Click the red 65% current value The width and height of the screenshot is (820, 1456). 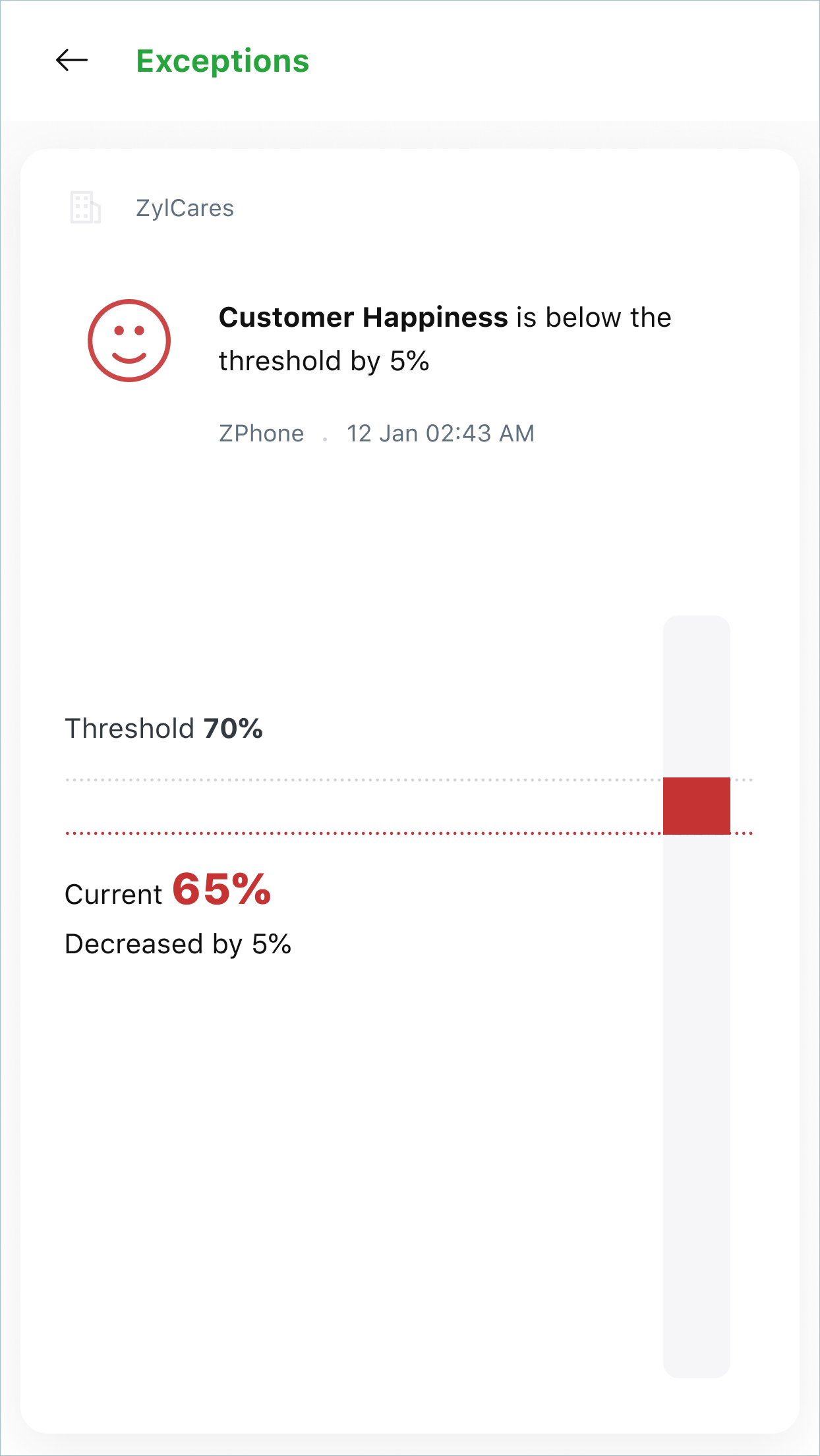point(221,889)
